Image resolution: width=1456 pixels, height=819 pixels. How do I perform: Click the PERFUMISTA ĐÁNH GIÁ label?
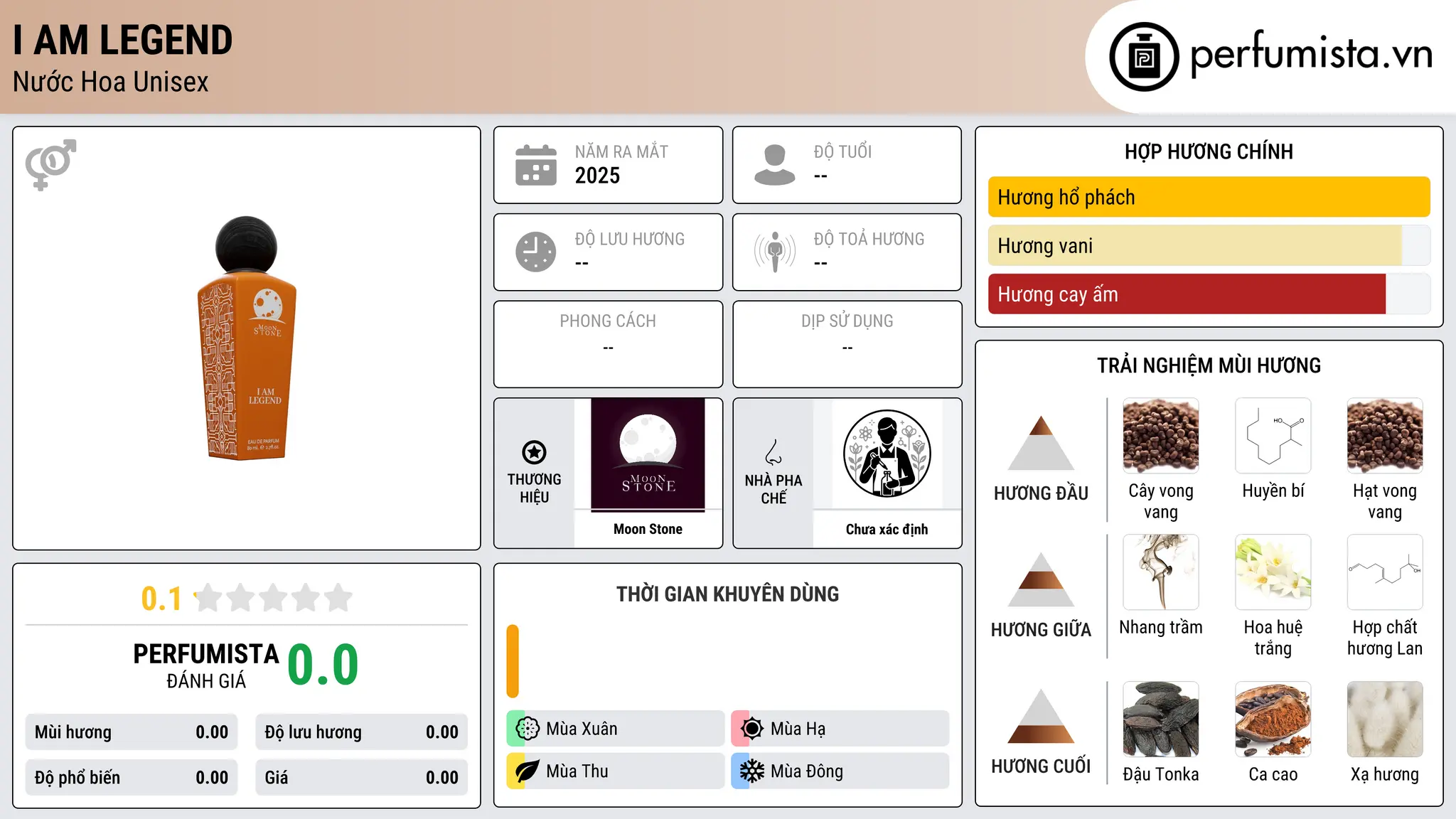click(x=206, y=665)
